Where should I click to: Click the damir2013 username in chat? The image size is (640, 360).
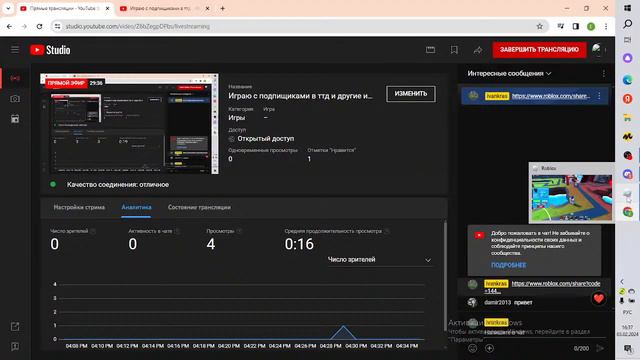pos(498,302)
